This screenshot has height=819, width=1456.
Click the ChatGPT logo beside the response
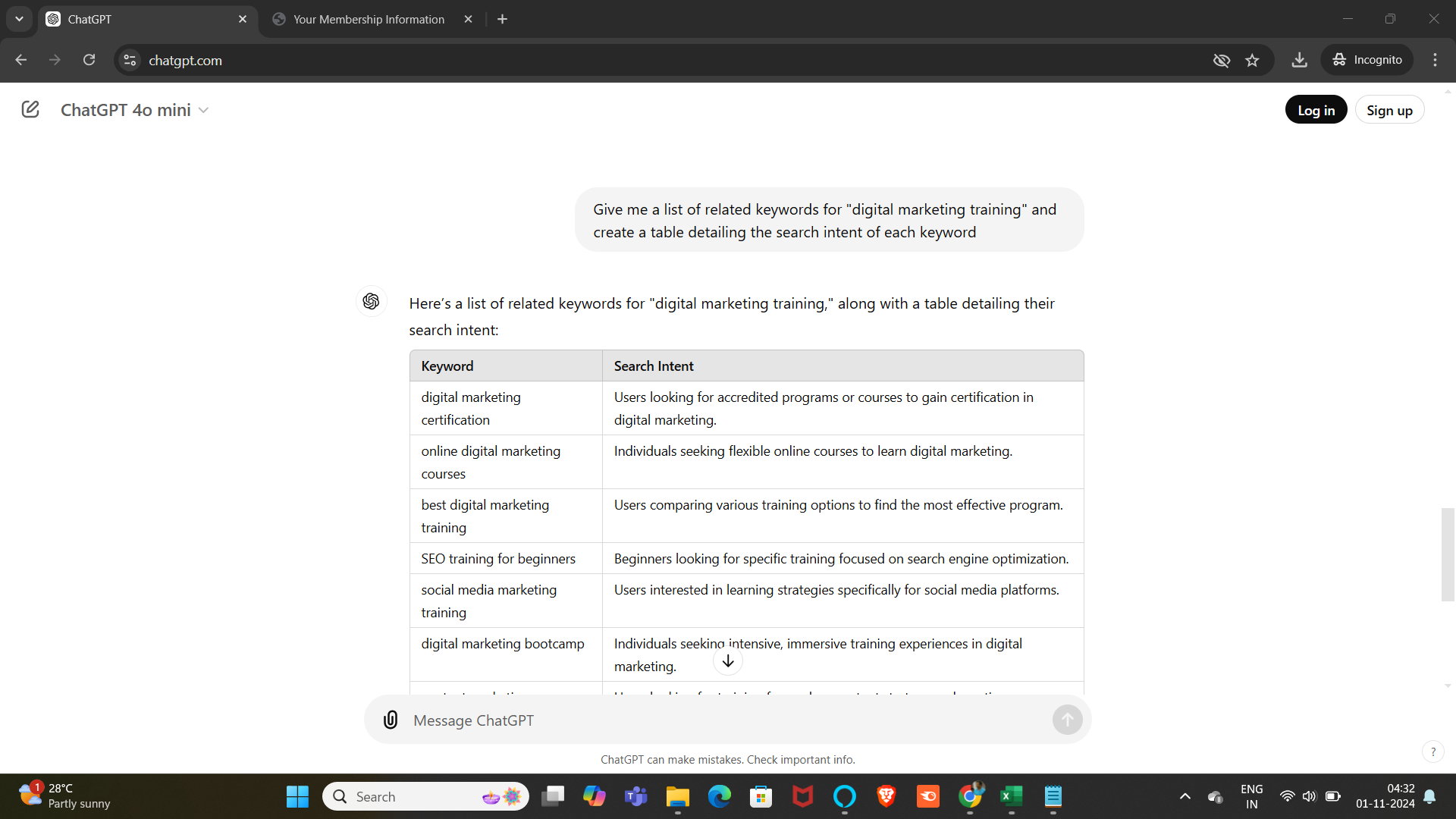point(371,301)
